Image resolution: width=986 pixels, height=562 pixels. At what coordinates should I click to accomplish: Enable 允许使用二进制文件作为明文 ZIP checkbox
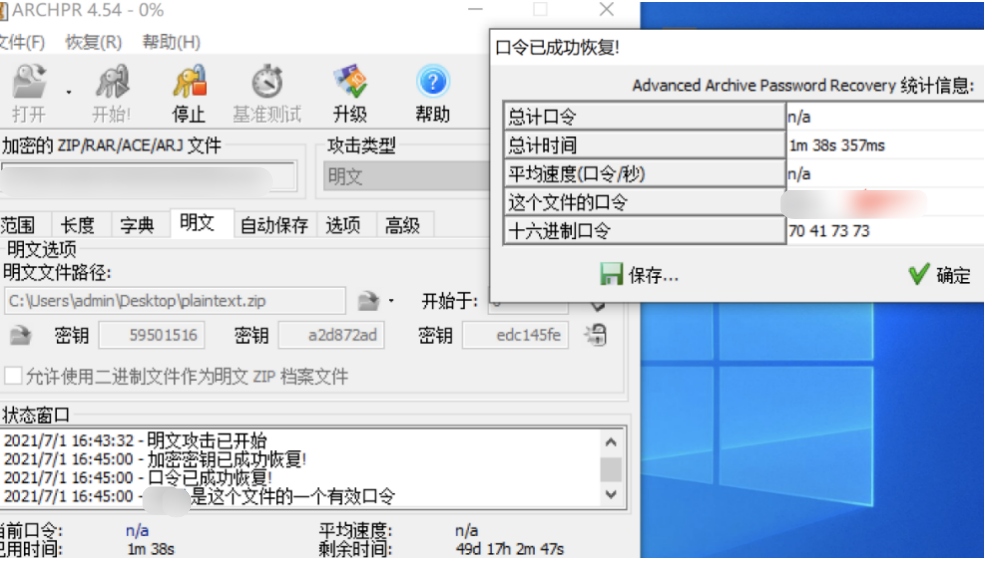(14, 377)
